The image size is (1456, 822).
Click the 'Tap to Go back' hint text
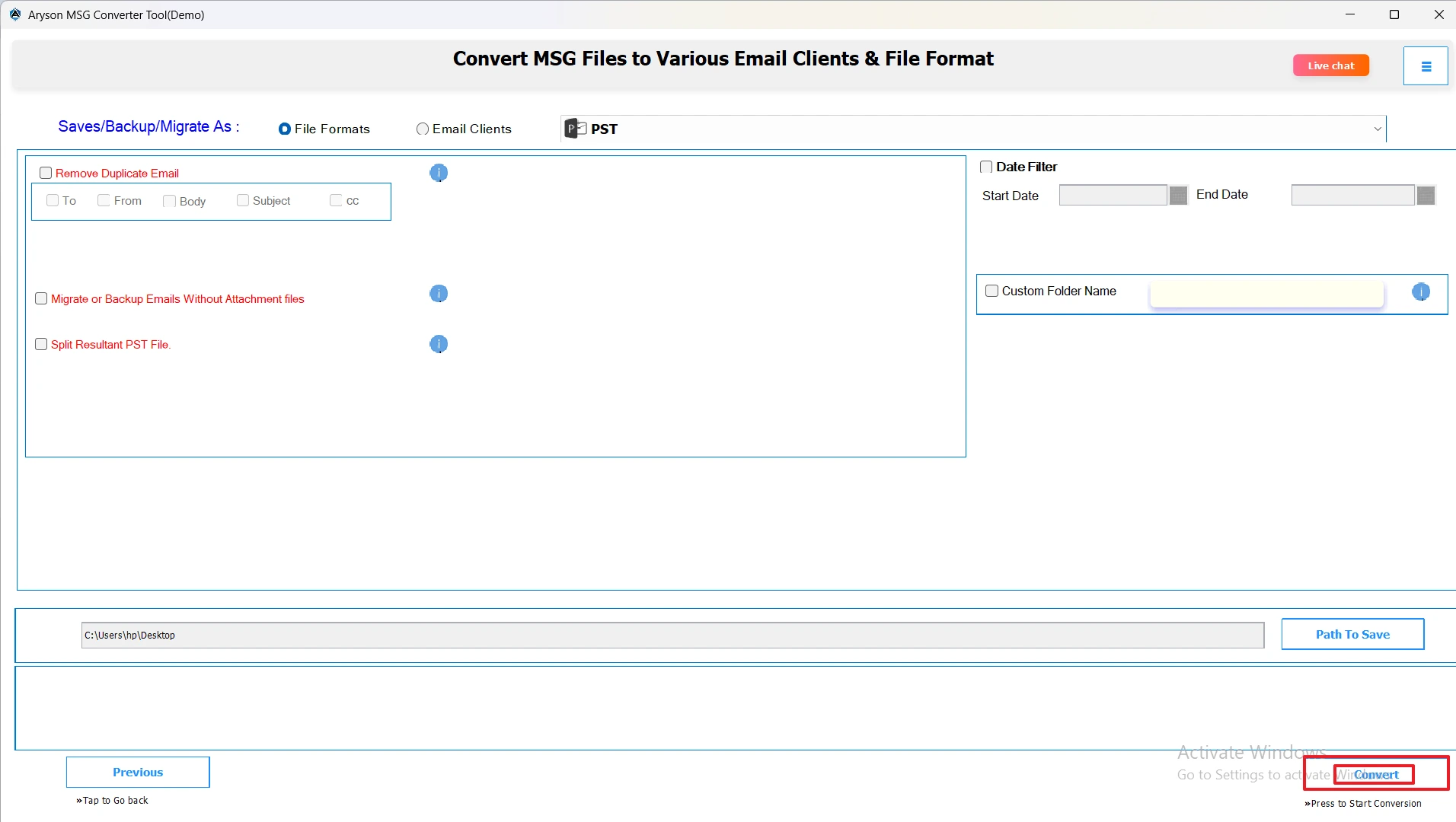(x=113, y=801)
